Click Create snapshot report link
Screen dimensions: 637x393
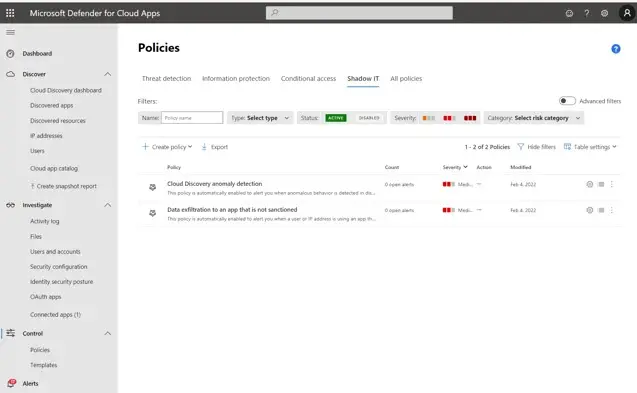63,186
